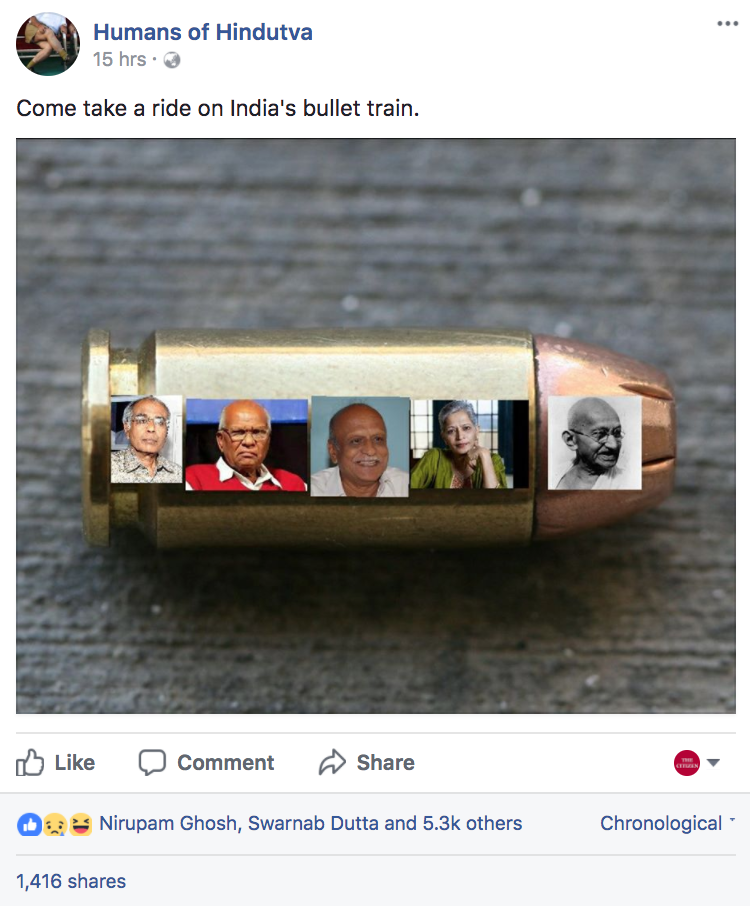Click the globe public privacy icon

(x=172, y=60)
